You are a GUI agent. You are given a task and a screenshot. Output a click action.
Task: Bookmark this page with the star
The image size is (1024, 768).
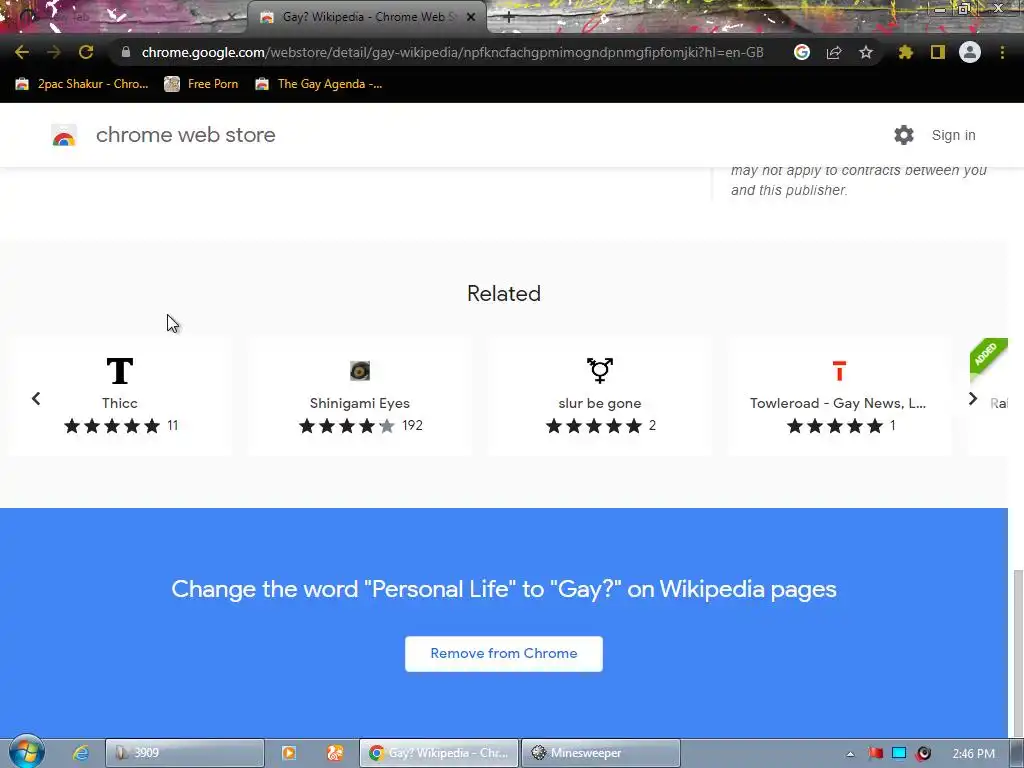tap(866, 52)
